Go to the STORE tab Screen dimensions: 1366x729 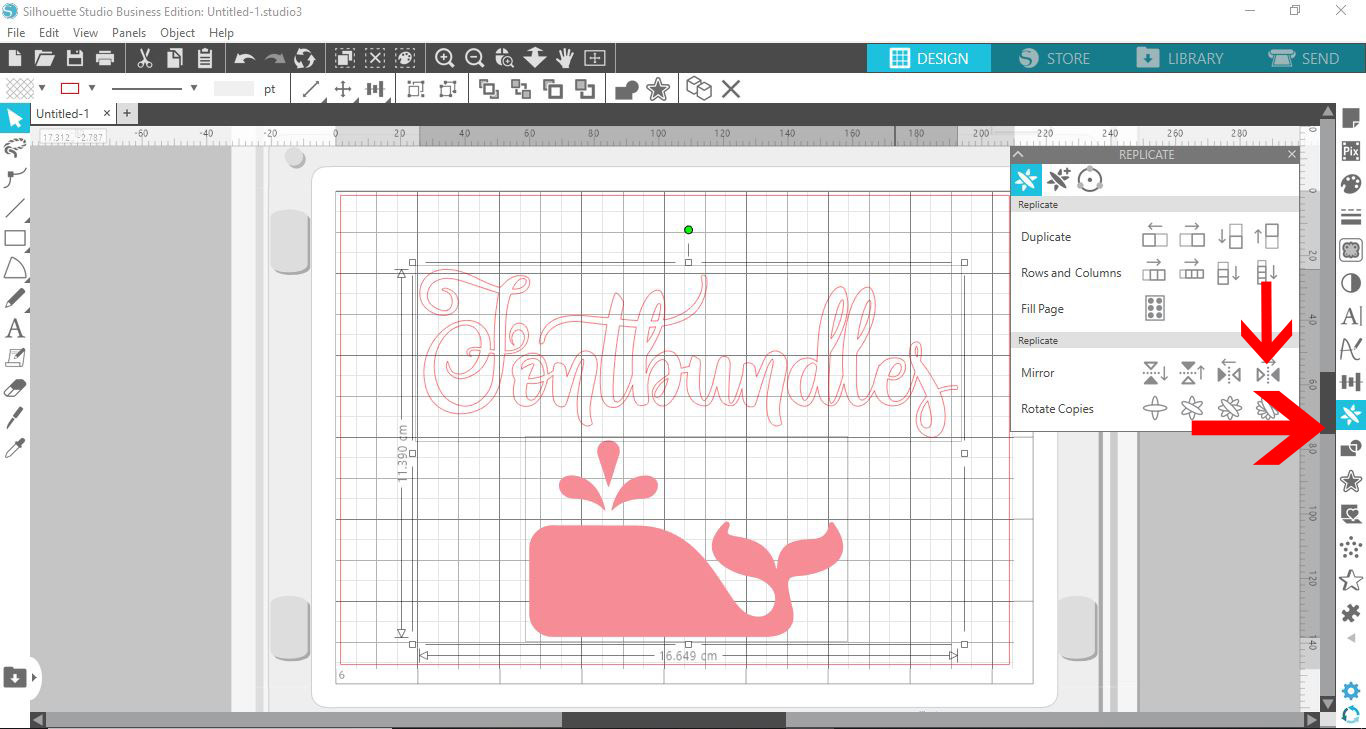tap(1054, 58)
